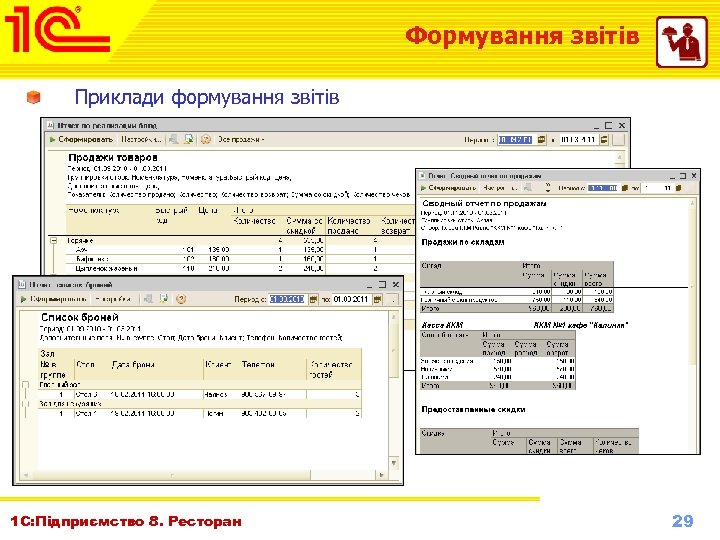Click the waiter icon in slide header

(x=681, y=42)
